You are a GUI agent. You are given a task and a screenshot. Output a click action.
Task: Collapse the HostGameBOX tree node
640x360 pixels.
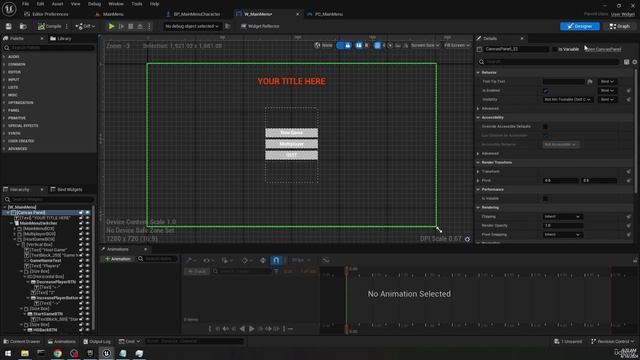[x=15, y=239]
